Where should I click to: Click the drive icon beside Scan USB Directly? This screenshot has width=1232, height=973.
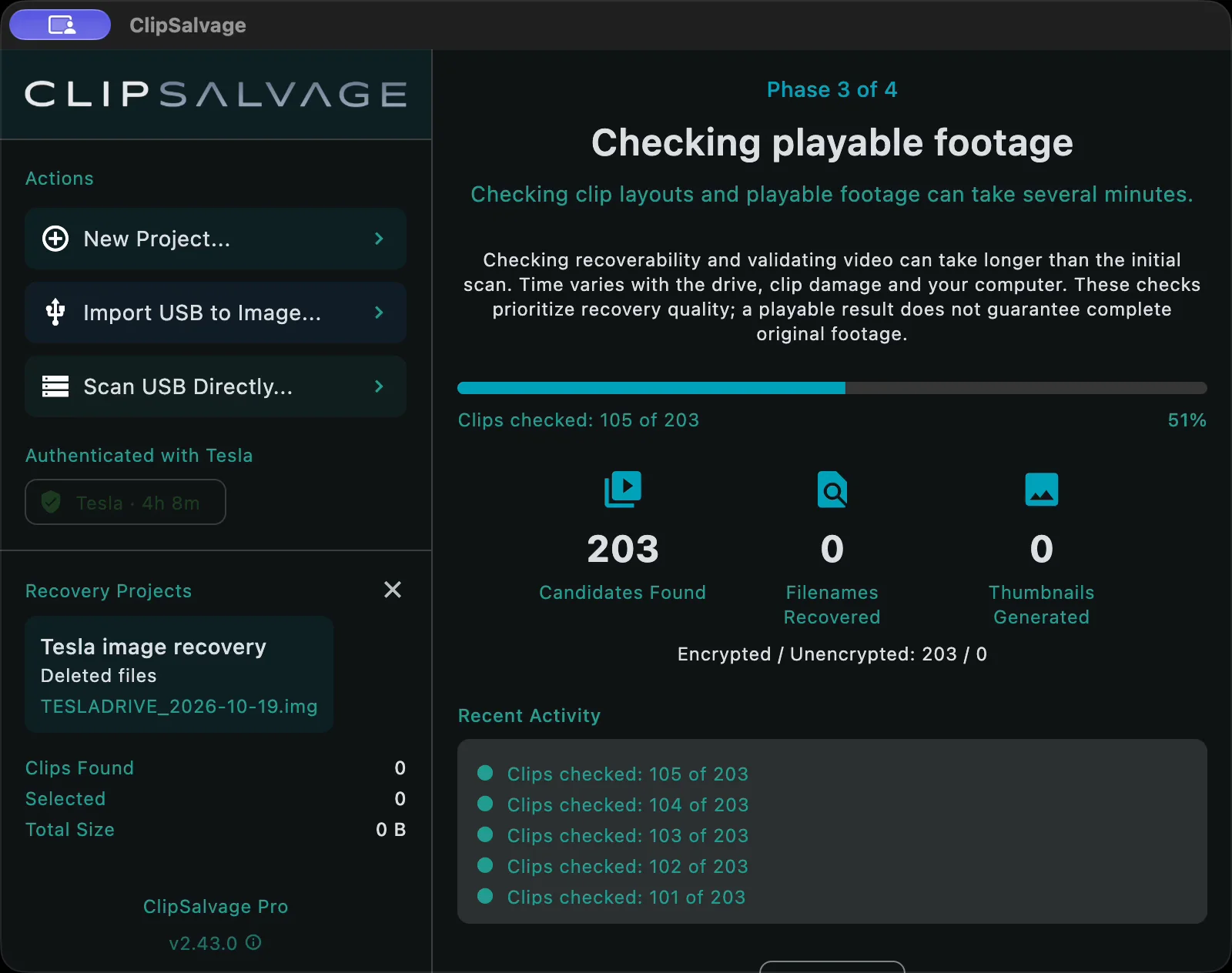click(55, 386)
